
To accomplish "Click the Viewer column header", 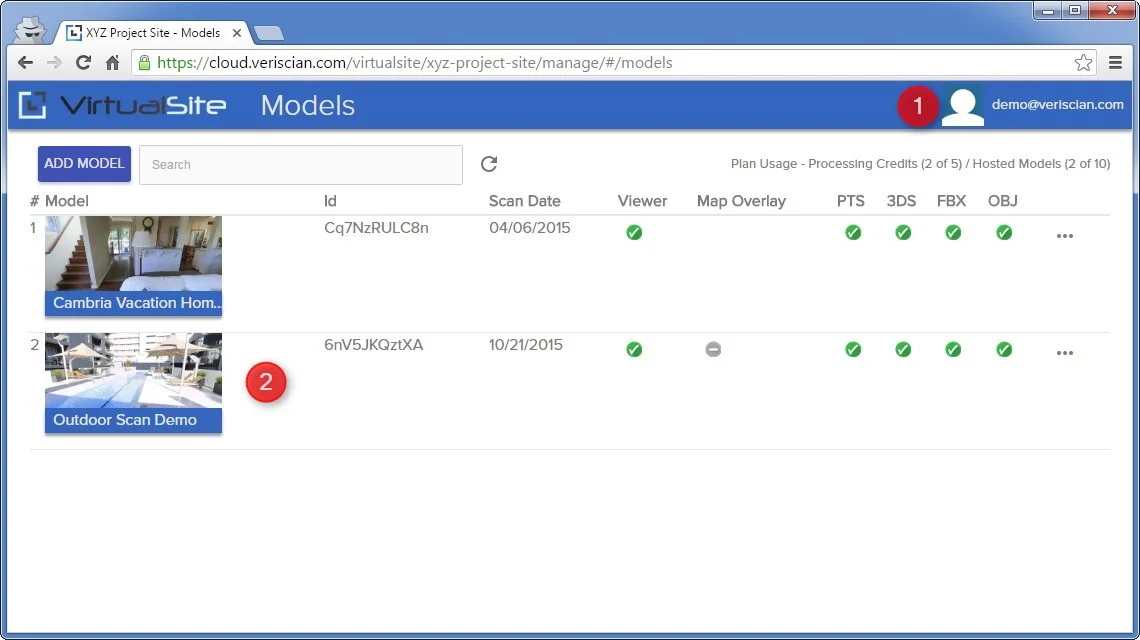I will point(642,201).
